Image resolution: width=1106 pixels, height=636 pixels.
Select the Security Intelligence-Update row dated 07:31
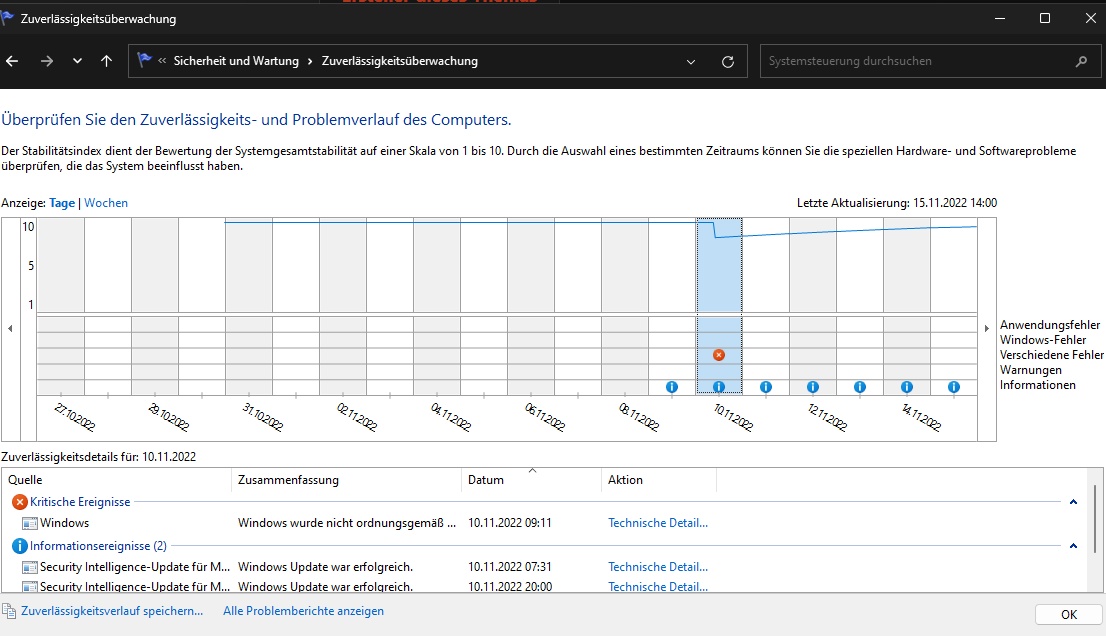tap(543, 567)
